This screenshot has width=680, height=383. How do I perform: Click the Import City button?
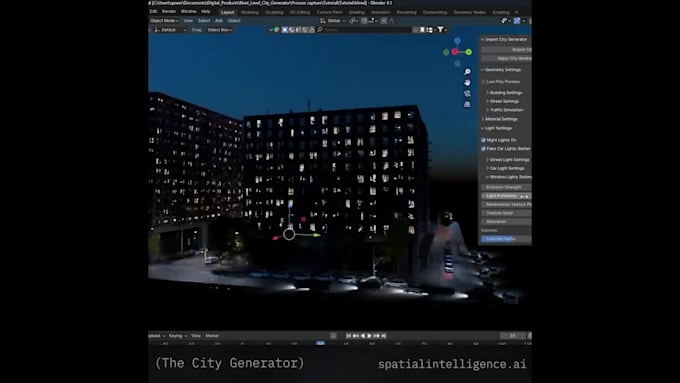pyautogui.click(x=506, y=49)
